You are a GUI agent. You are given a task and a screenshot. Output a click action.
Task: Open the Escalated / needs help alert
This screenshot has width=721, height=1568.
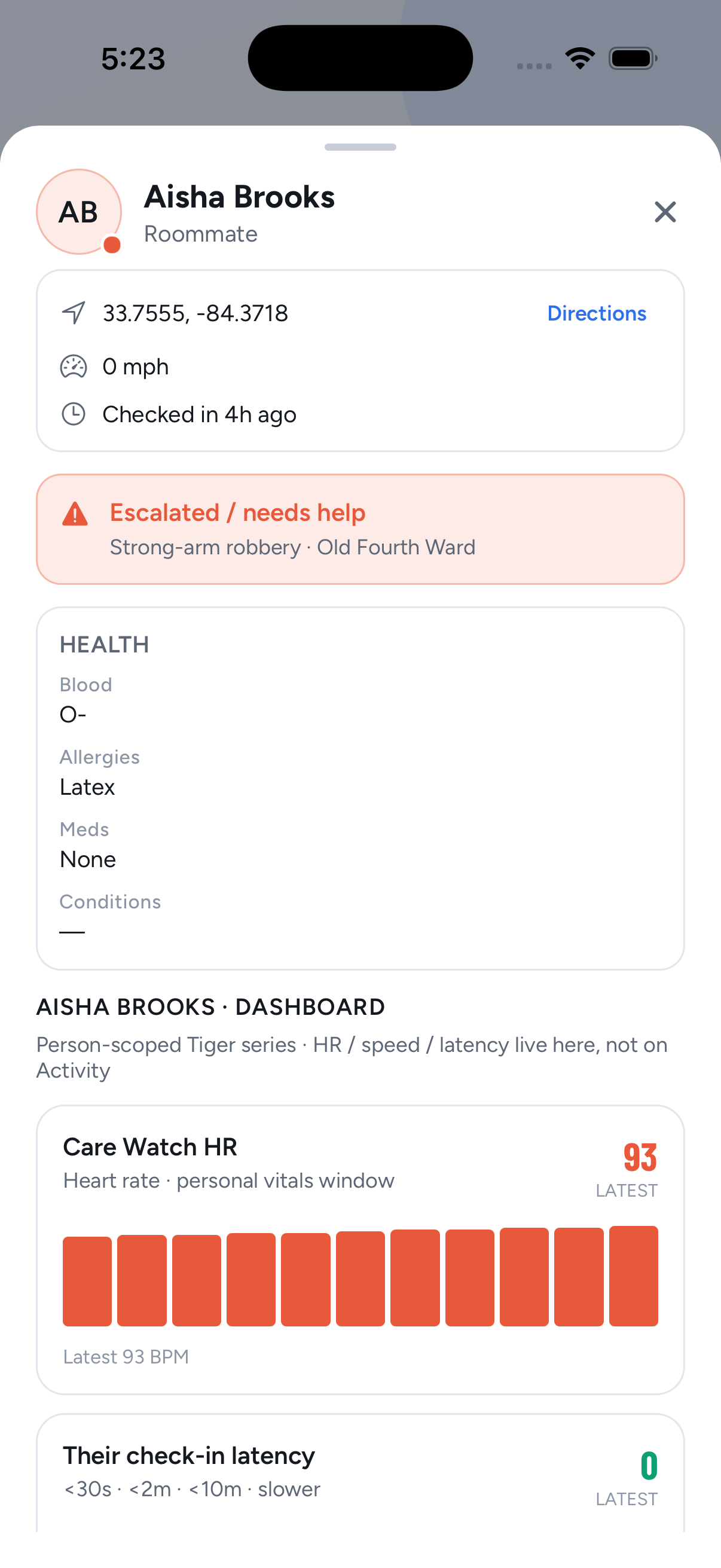pos(360,529)
